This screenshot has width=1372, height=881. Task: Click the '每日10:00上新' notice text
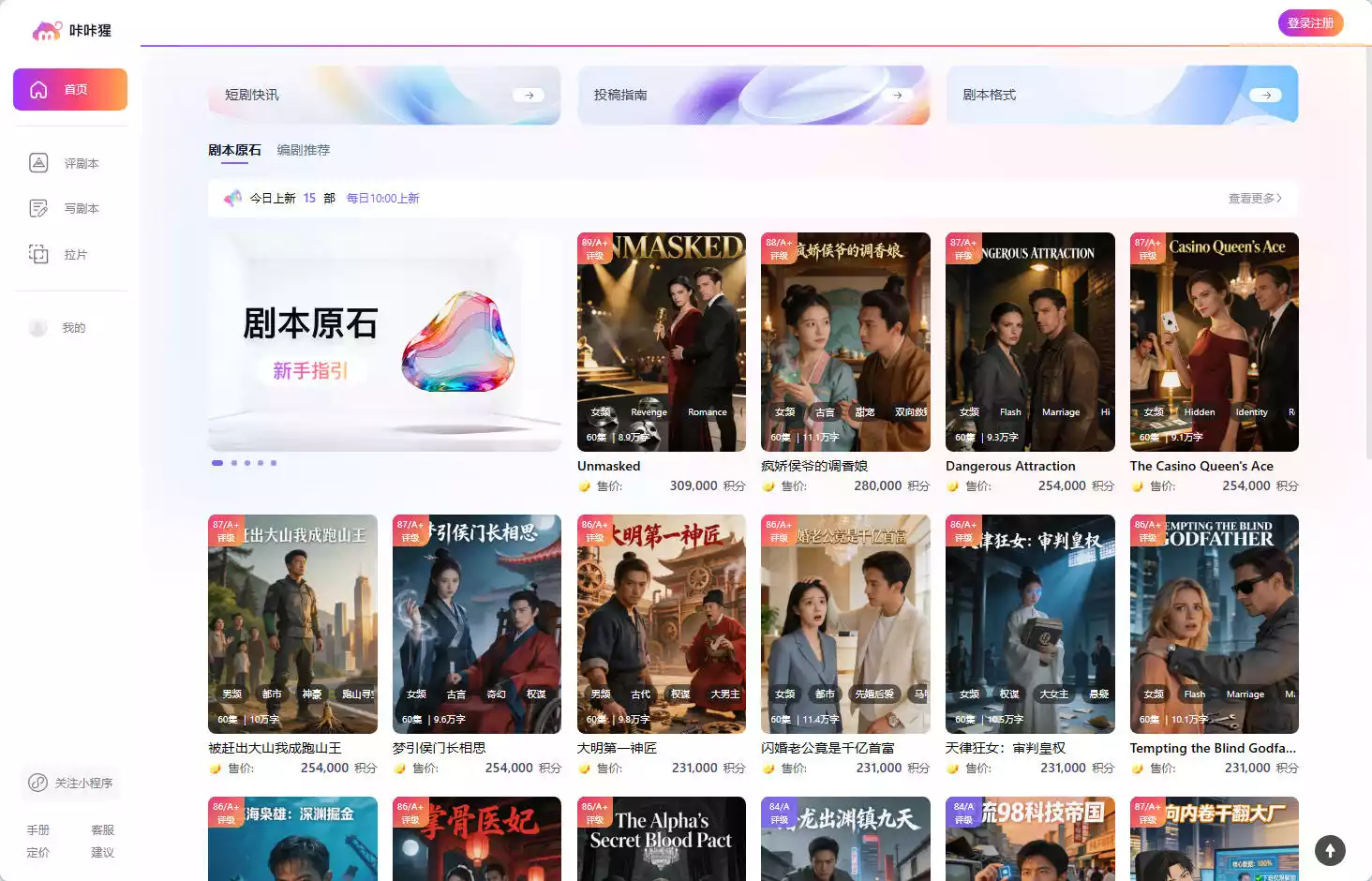(383, 199)
